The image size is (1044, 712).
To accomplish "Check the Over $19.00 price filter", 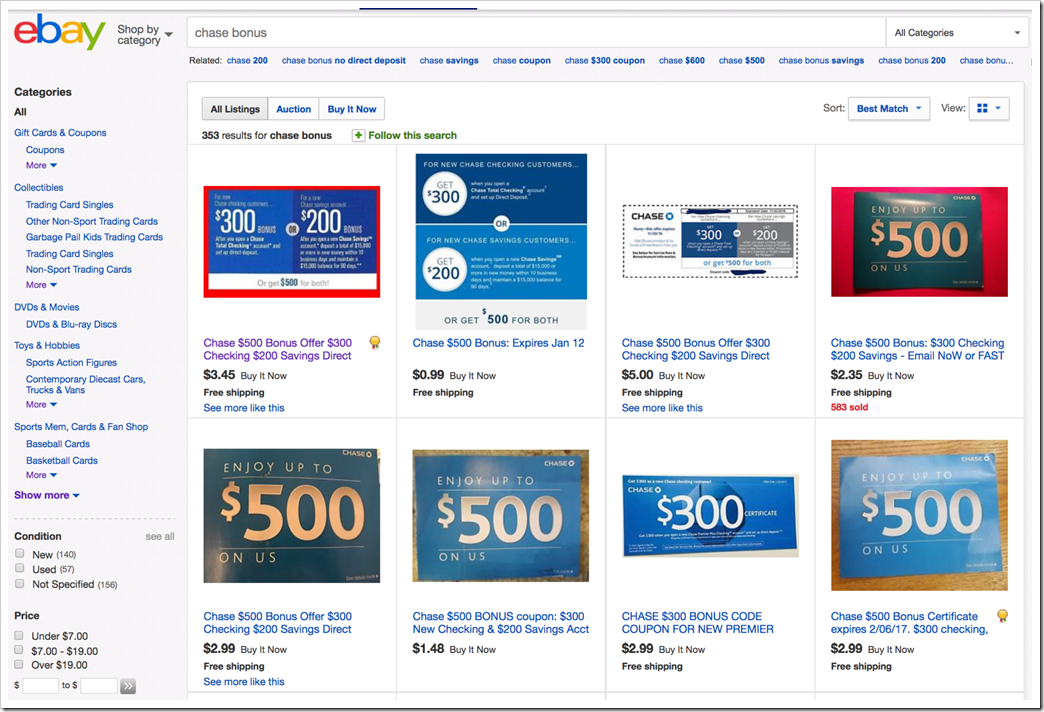I will pyautogui.click(x=19, y=664).
